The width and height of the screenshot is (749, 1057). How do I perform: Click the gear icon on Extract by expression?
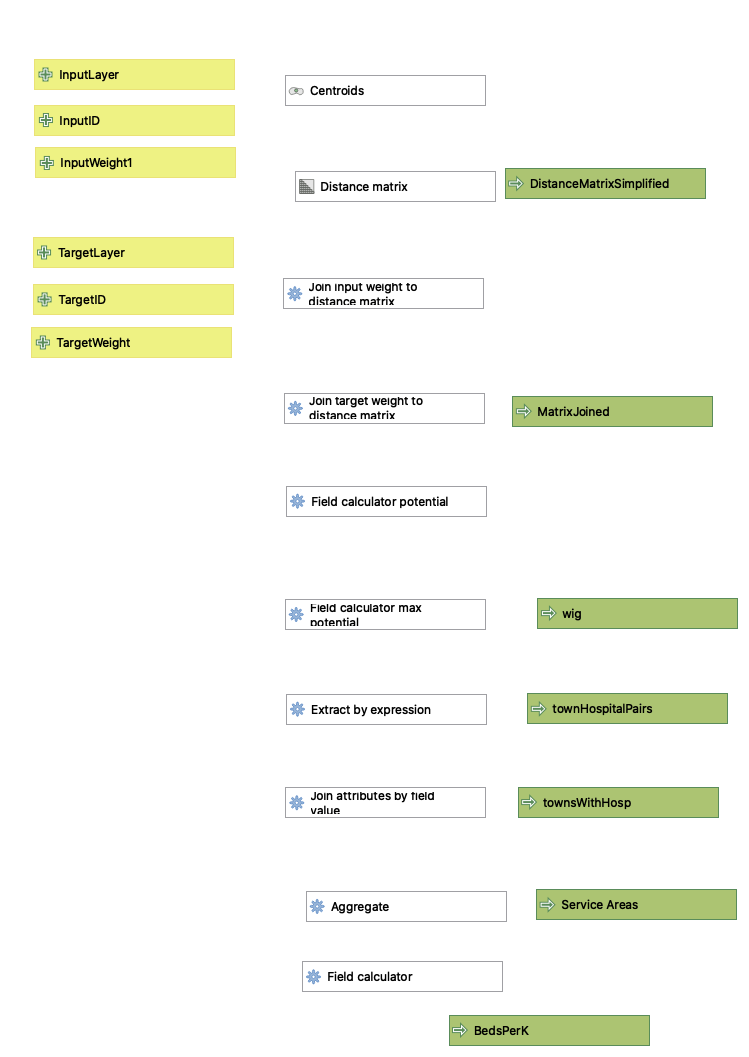pos(297,710)
